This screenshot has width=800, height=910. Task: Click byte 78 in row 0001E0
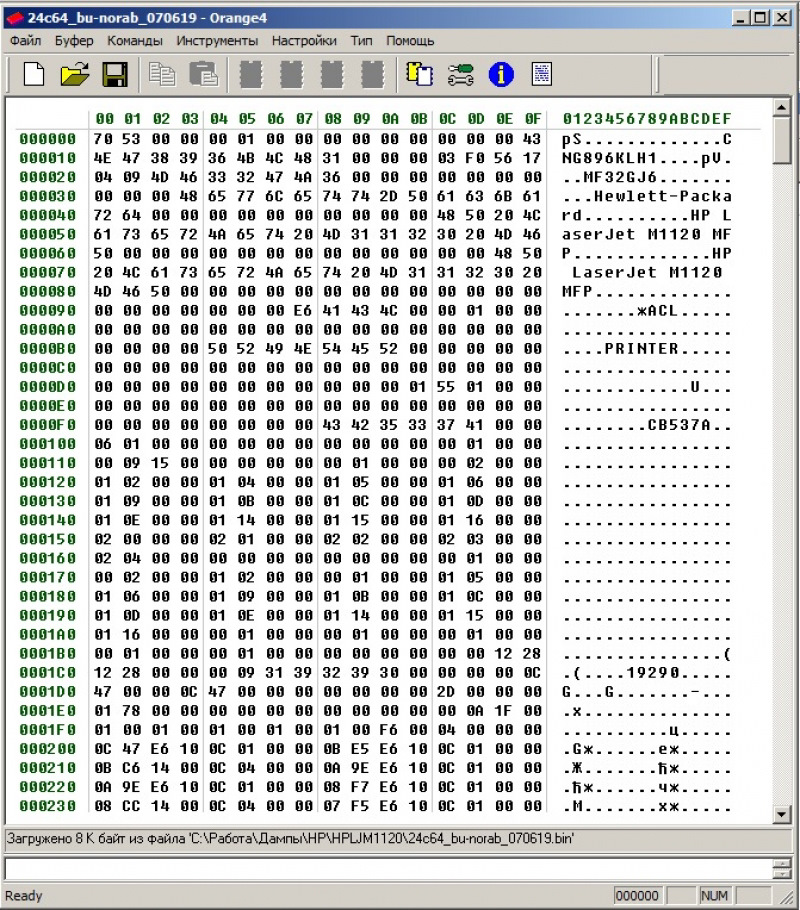point(131,711)
